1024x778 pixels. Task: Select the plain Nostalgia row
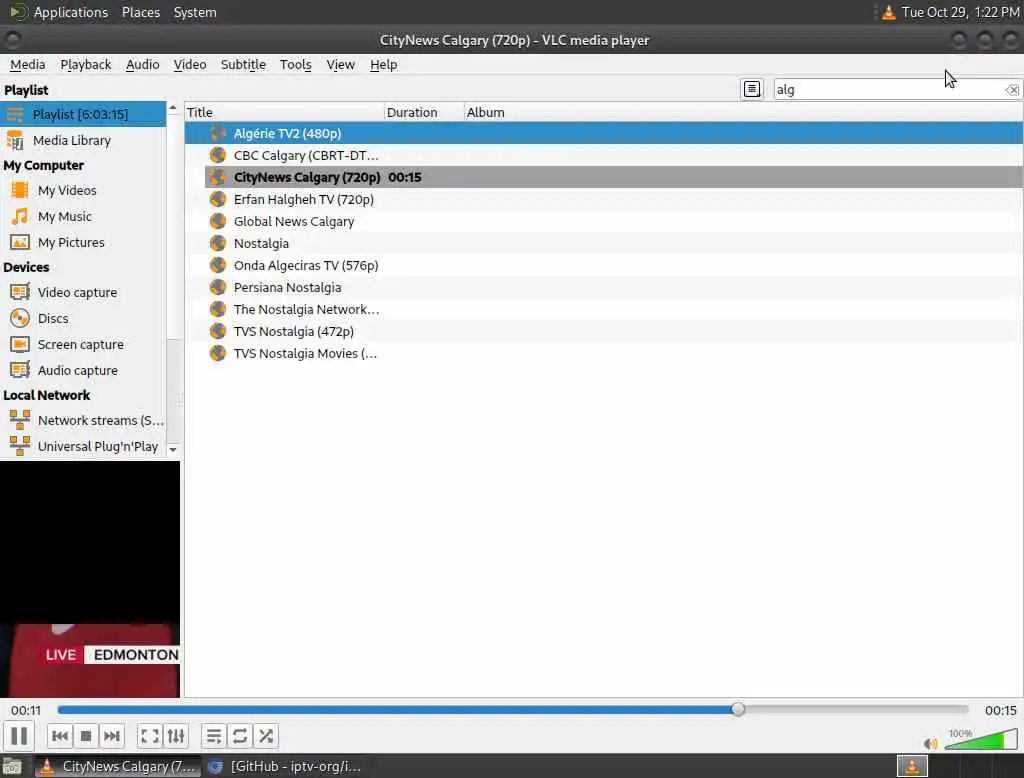click(603, 243)
